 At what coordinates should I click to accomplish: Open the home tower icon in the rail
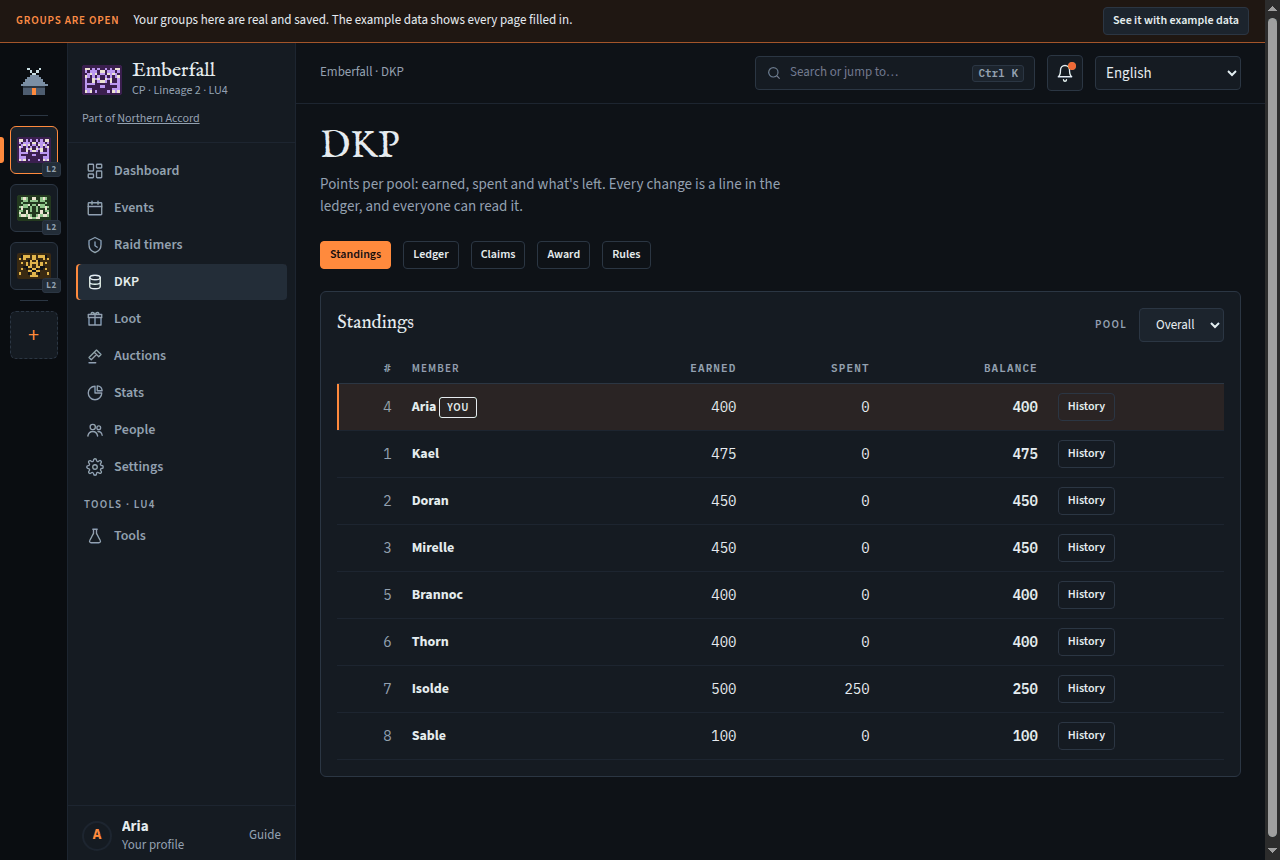click(x=34, y=82)
